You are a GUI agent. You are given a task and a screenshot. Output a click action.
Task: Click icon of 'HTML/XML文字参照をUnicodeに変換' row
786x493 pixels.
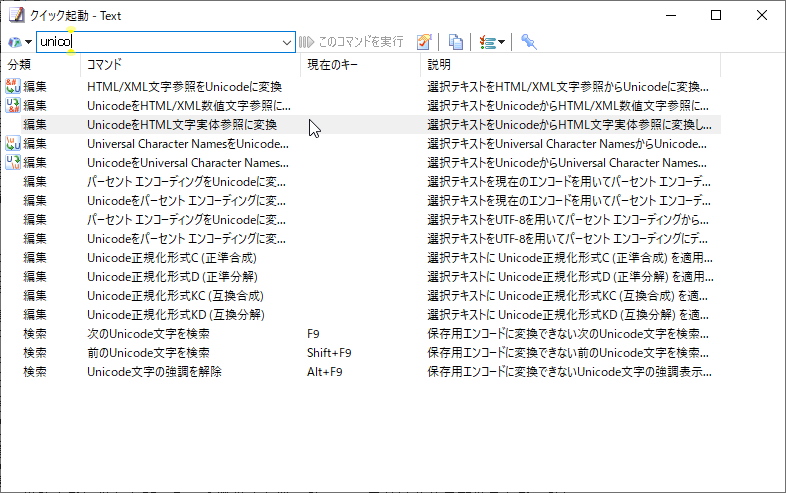pos(13,86)
